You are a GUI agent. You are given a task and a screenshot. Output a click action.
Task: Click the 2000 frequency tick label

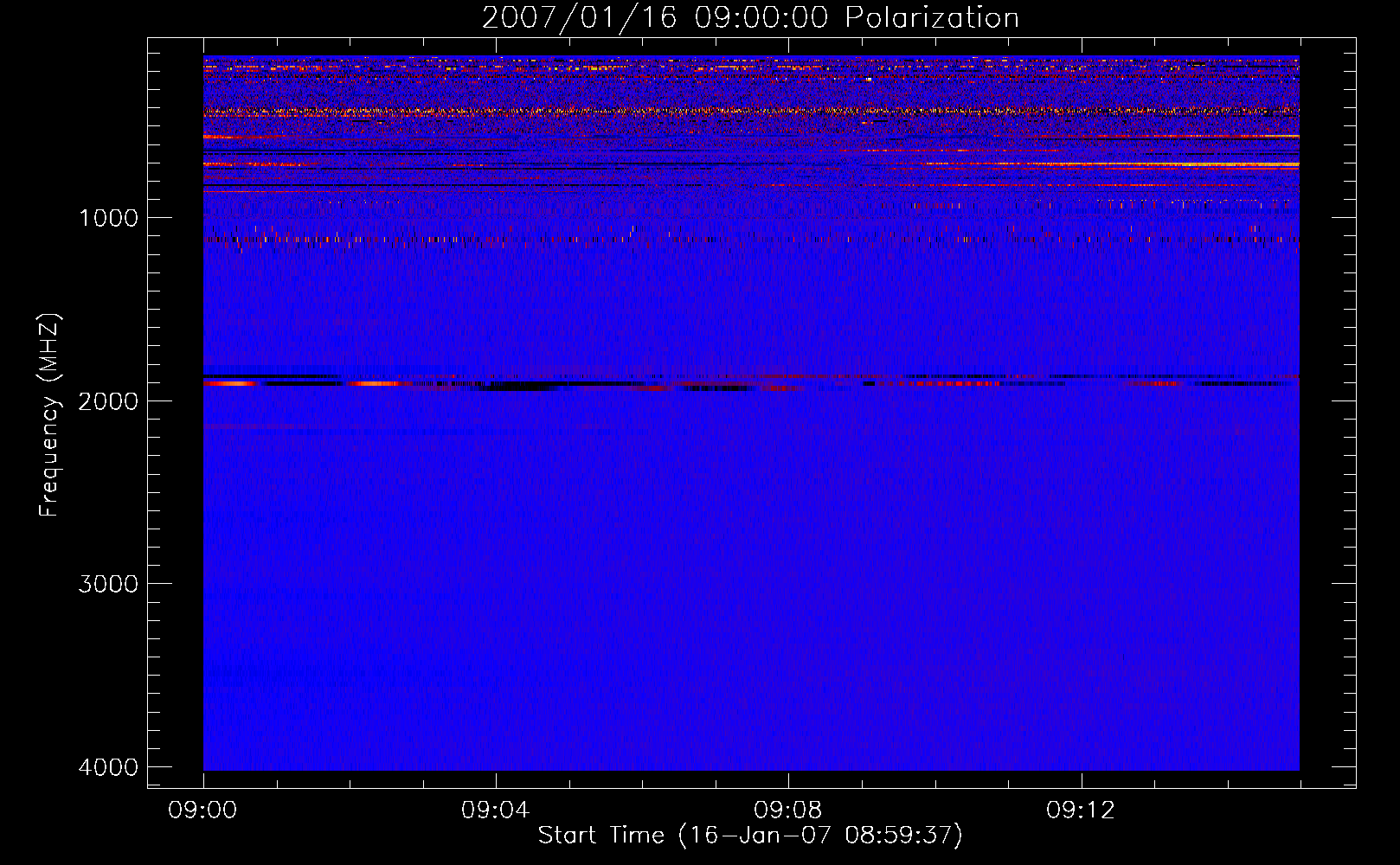[x=108, y=400]
